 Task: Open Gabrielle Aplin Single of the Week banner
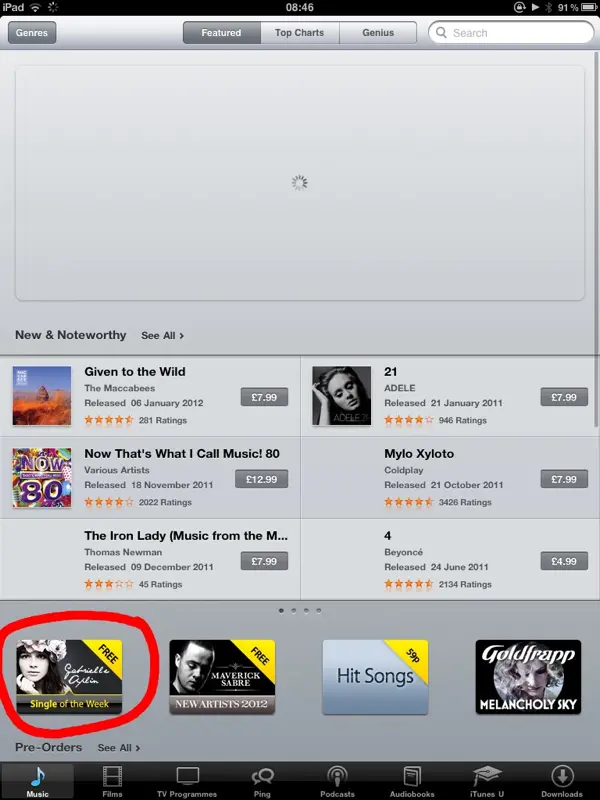[69, 677]
